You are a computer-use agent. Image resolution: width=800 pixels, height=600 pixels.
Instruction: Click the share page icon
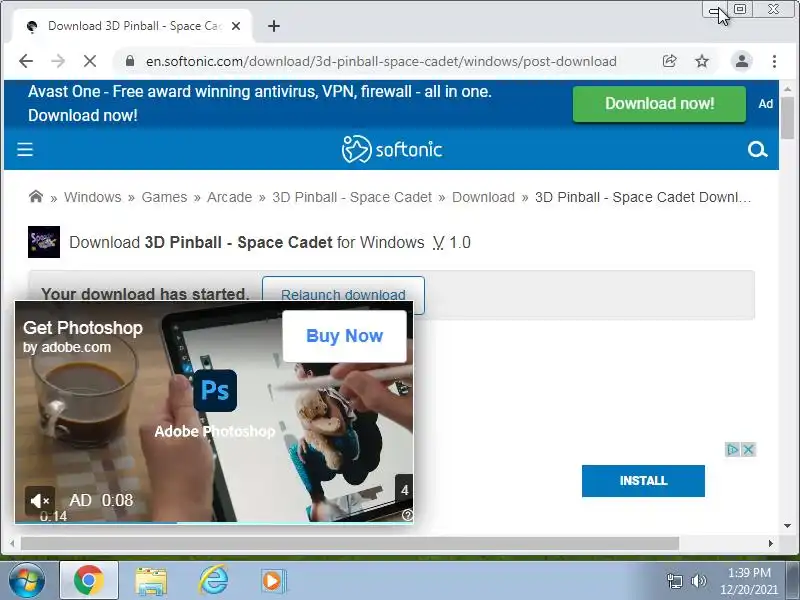669,61
